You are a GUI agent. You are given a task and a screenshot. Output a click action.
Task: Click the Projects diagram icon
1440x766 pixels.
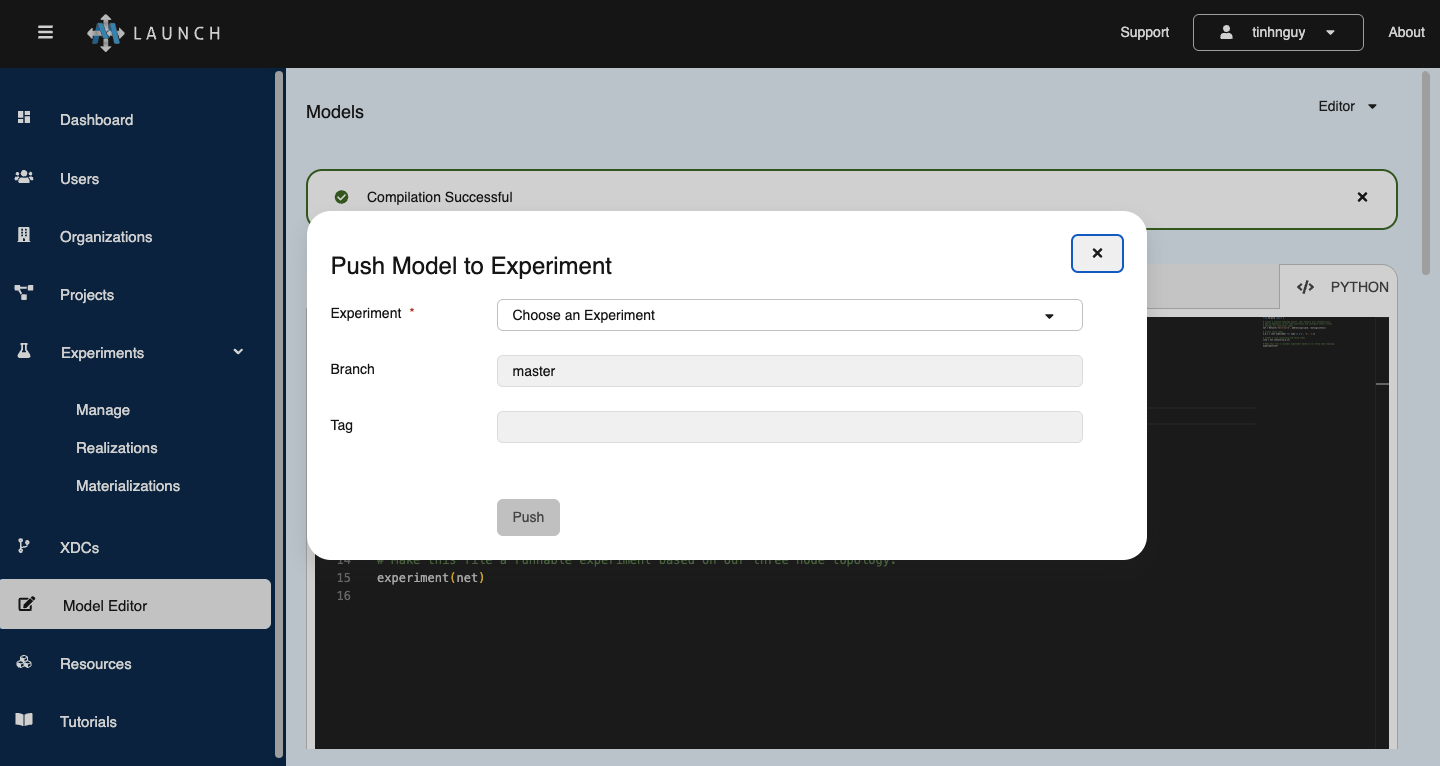(24, 293)
